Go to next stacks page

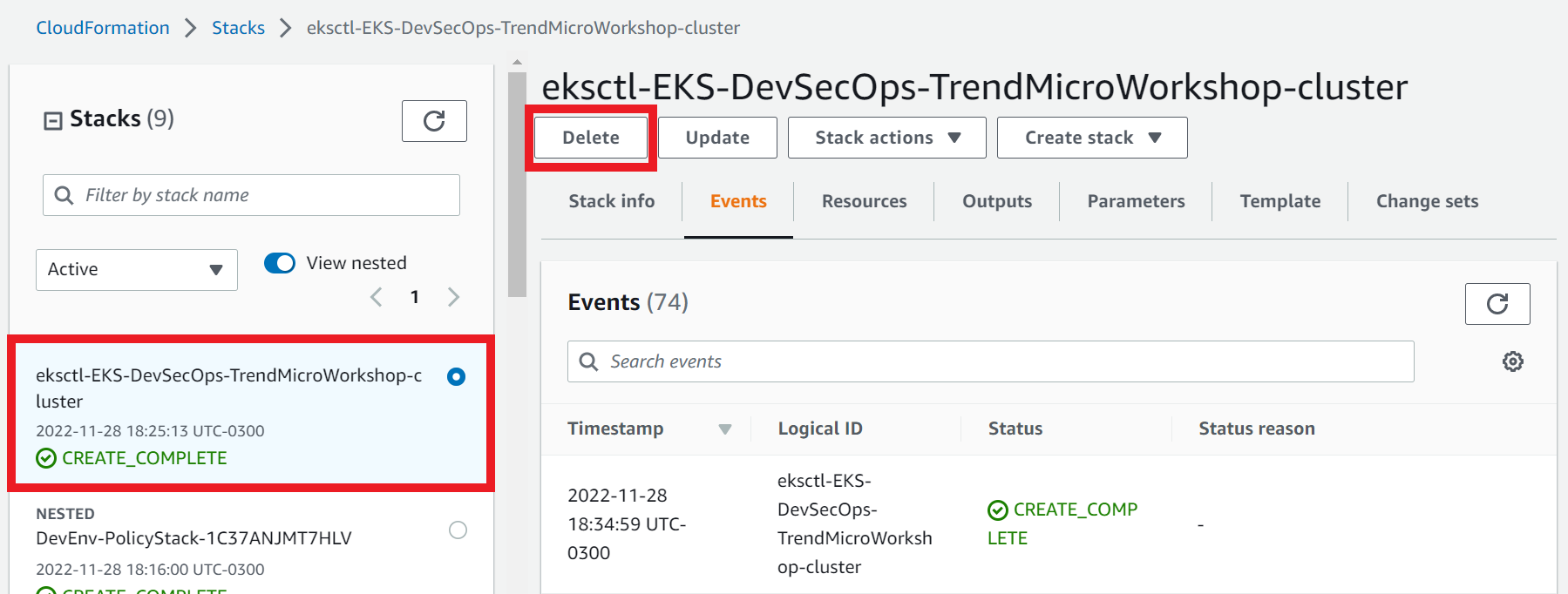pyautogui.click(x=453, y=297)
